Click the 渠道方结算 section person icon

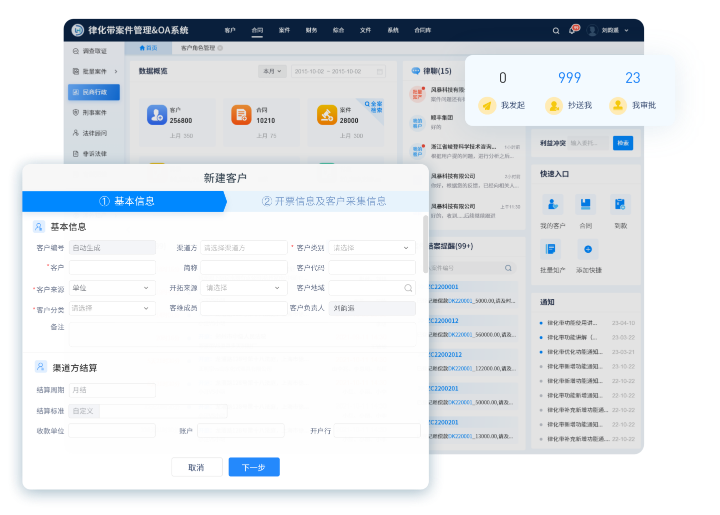[x=40, y=367]
